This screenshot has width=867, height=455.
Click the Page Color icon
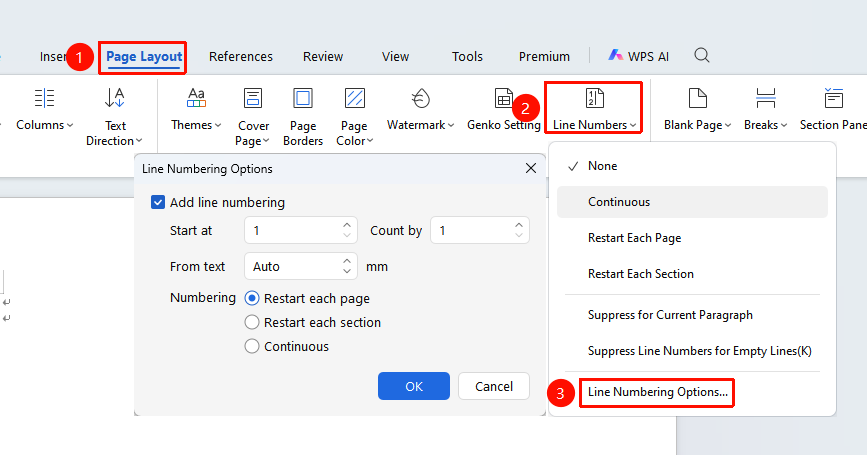click(x=354, y=98)
